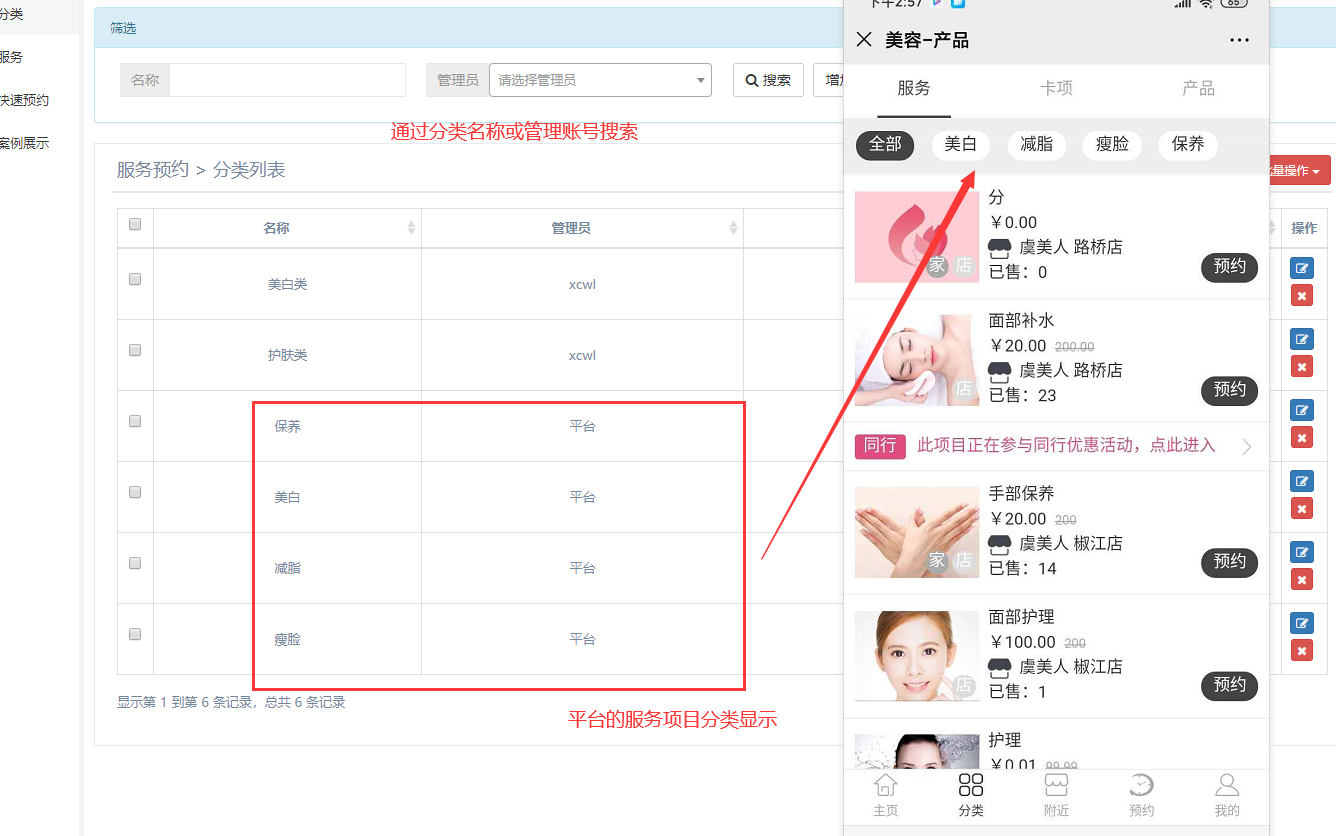
Task: Select 保养 category filter pill
Action: pos(1188,144)
